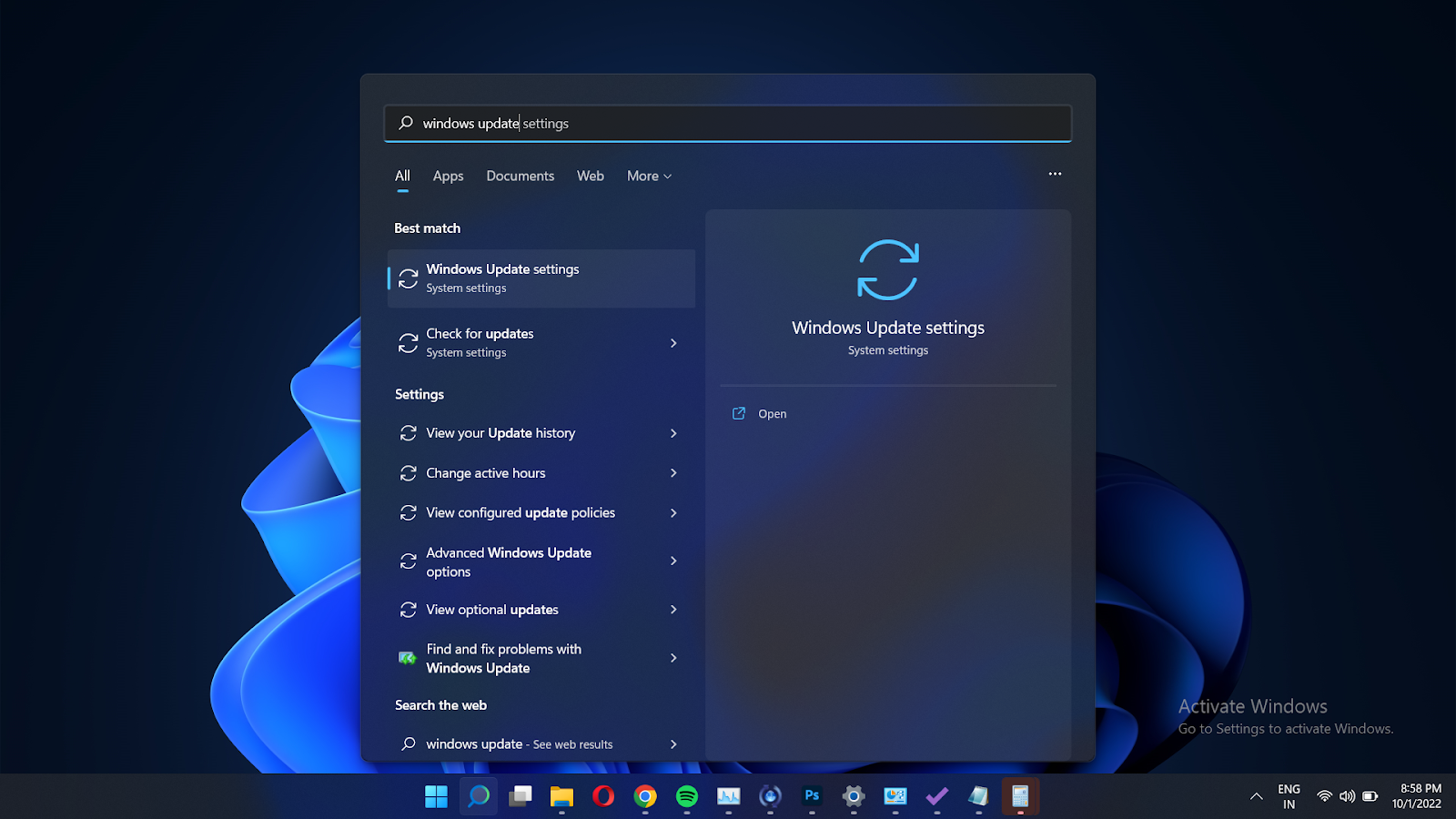Expand the Change active hours arrow
The height and width of the screenshot is (819, 1456).
coord(673,473)
